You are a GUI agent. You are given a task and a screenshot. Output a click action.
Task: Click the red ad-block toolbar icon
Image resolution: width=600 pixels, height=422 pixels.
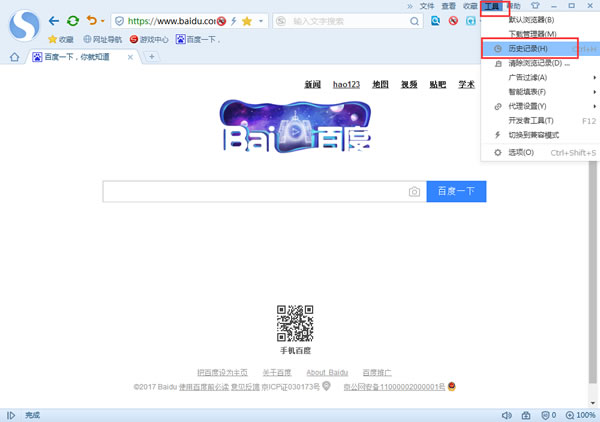[453, 21]
